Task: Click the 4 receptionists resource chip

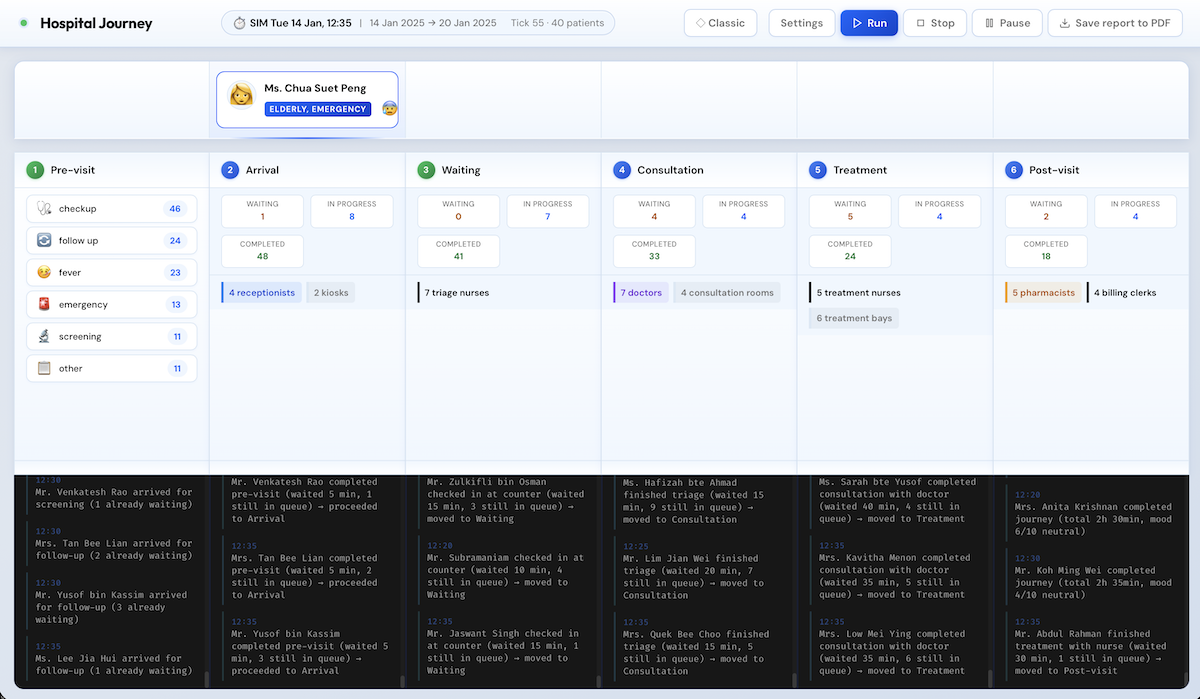Action: tap(261, 293)
